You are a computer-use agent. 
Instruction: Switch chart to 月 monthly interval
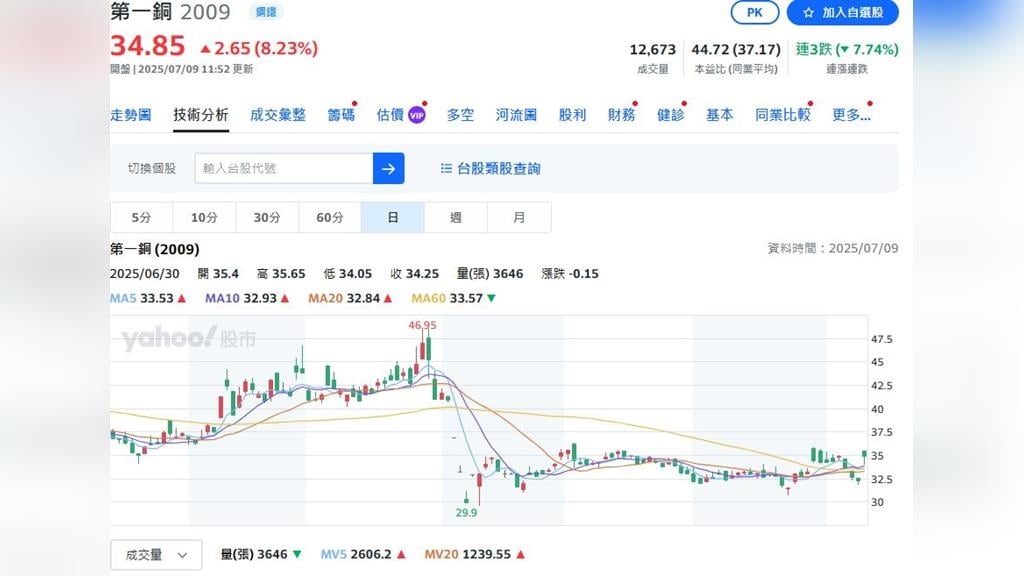pos(519,217)
